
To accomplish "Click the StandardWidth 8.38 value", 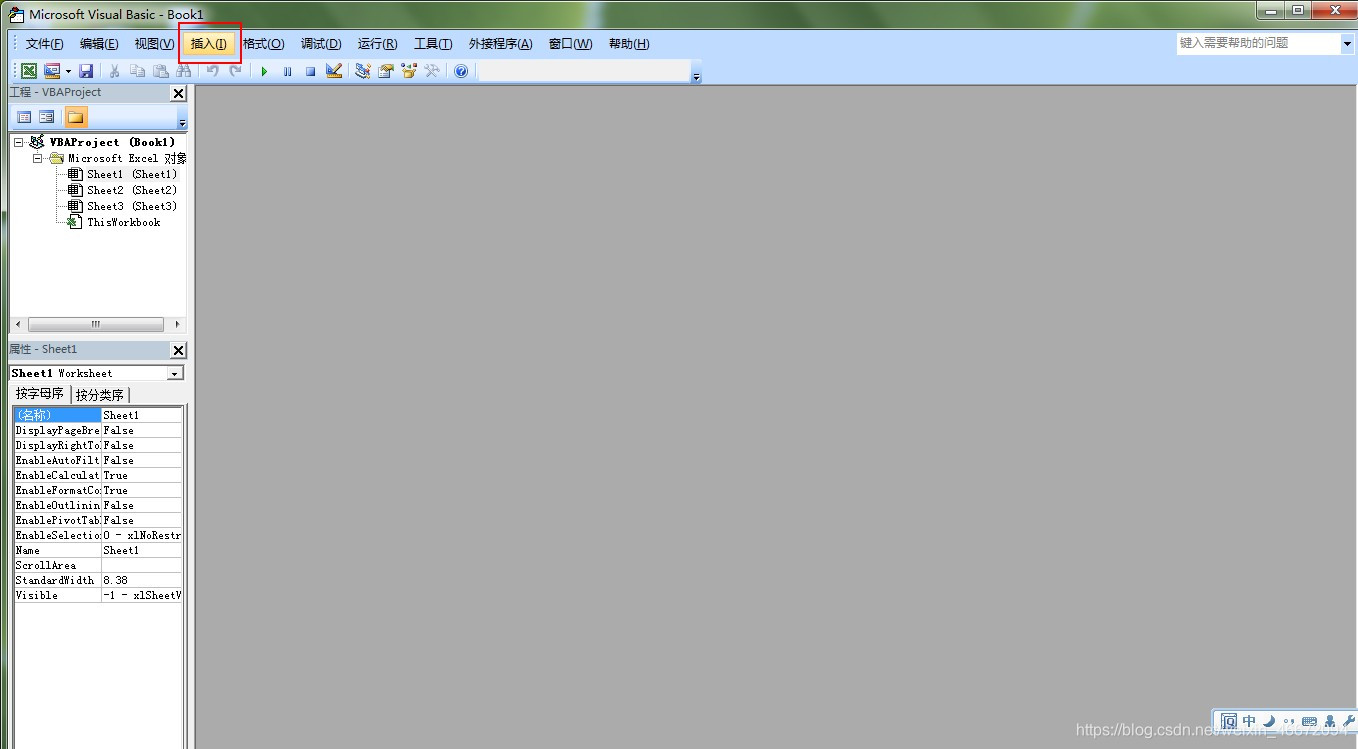I will [x=142, y=580].
